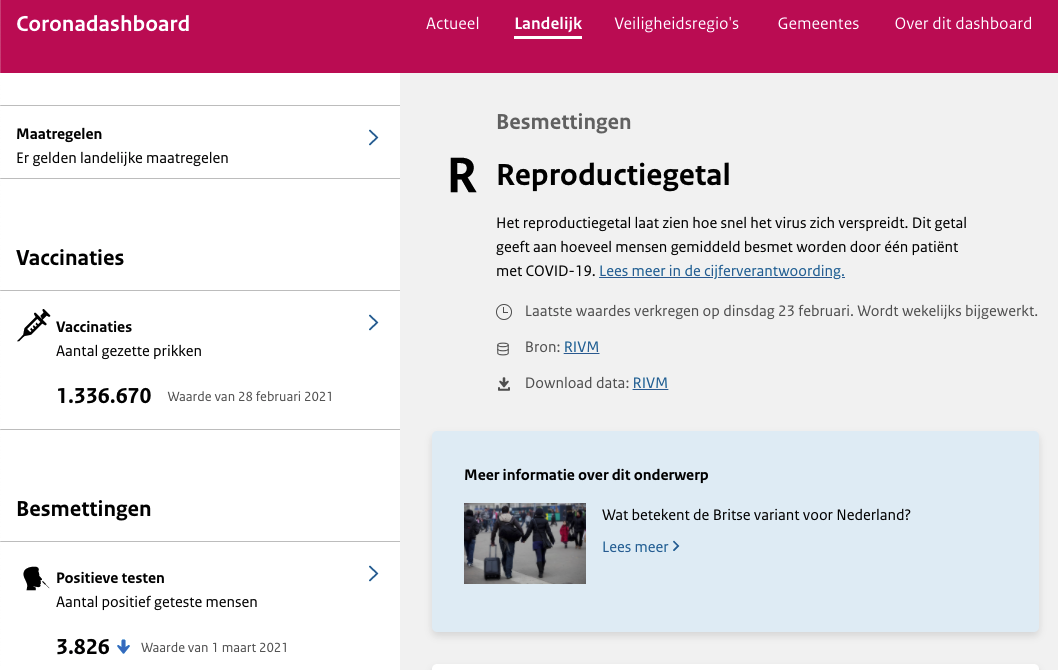Click the download icon beside Download data

504,384
